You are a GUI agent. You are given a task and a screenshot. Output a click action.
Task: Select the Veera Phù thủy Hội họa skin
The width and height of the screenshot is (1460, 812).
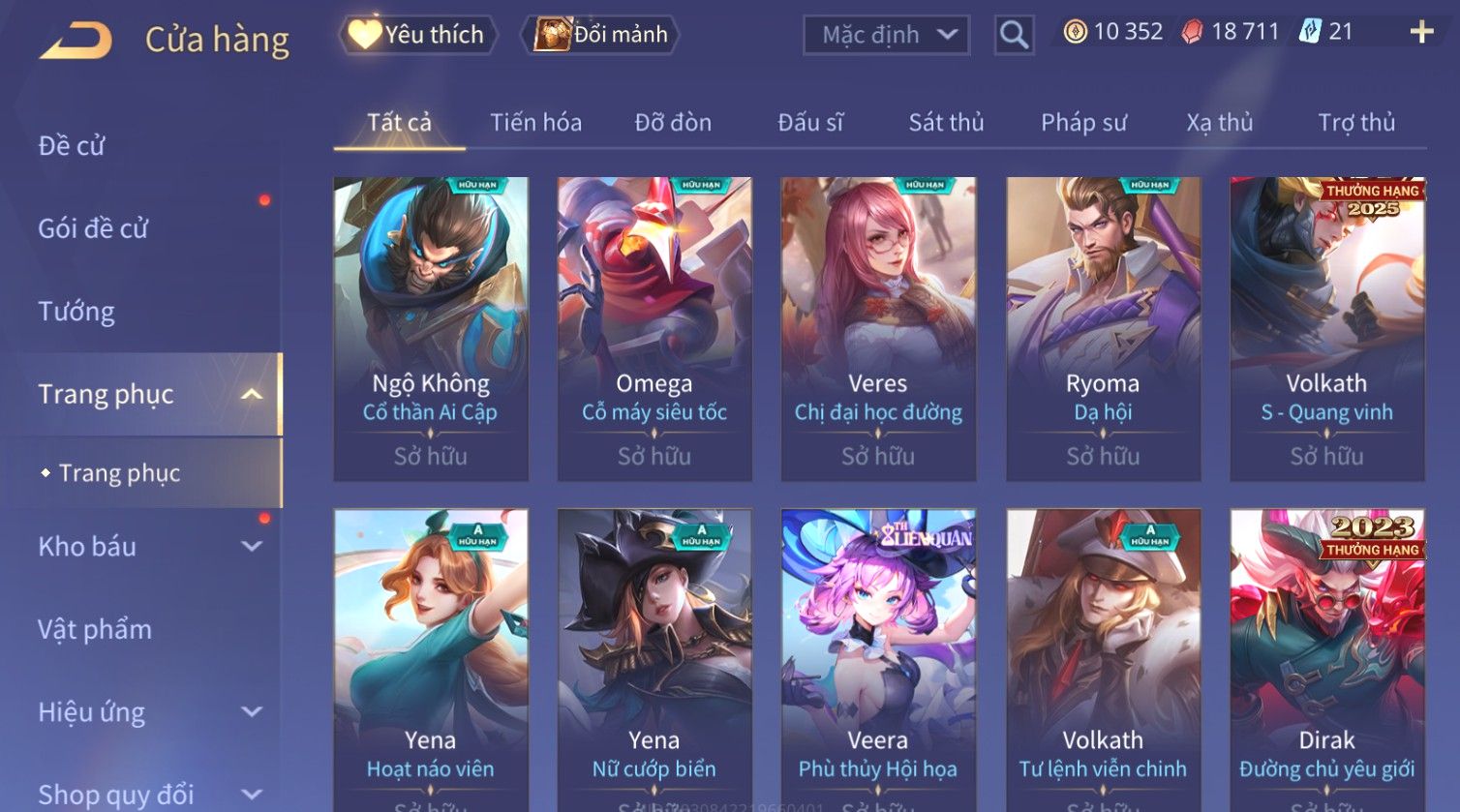tap(878, 660)
